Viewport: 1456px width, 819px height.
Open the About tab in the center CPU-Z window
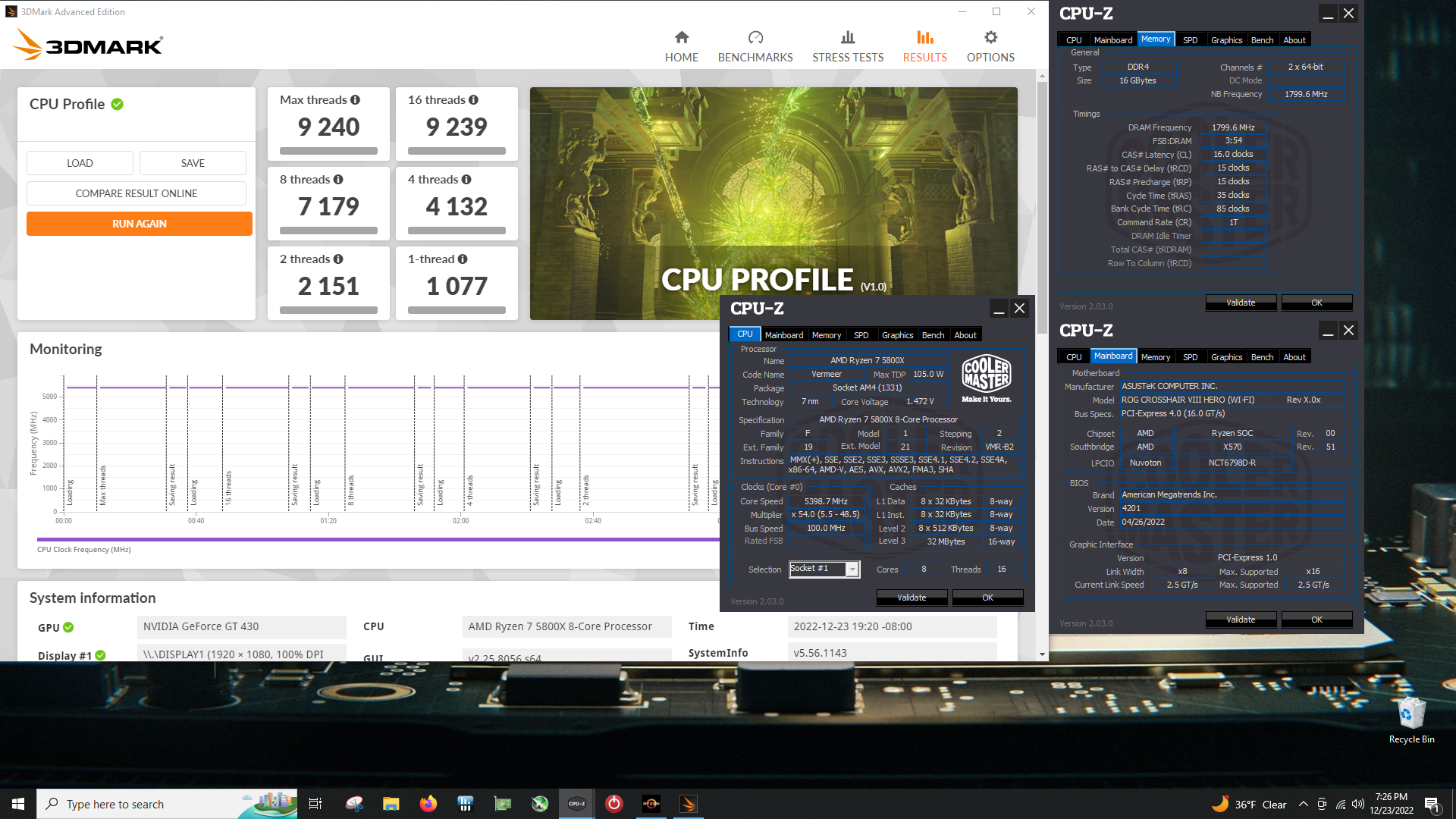pos(965,334)
